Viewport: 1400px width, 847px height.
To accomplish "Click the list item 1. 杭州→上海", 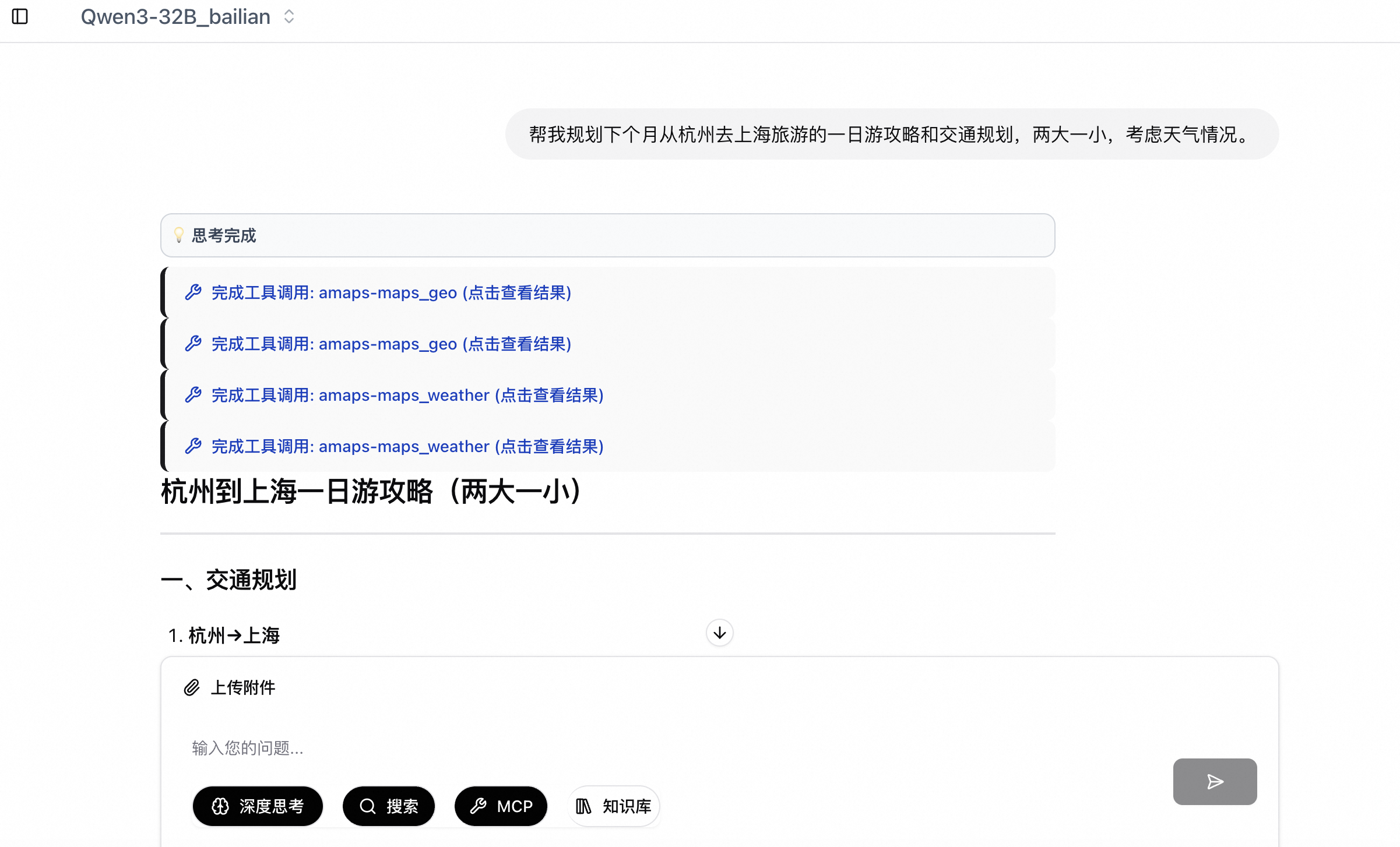I will tap(224, 635).
